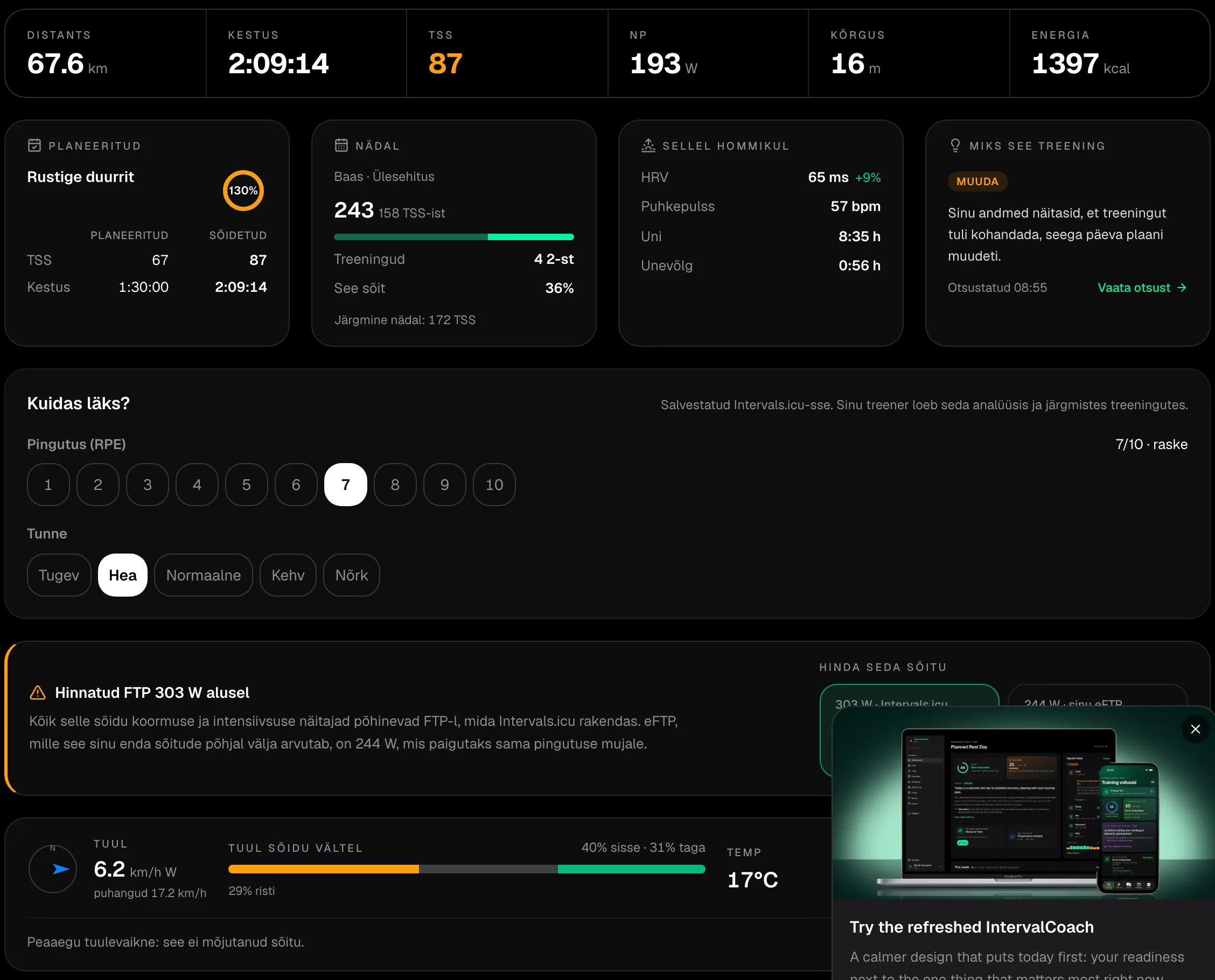The height and width of the screenshot is (980, 1215).
Task: Click the Rustige duurrit workout title
Action: (x=81, y=177)
